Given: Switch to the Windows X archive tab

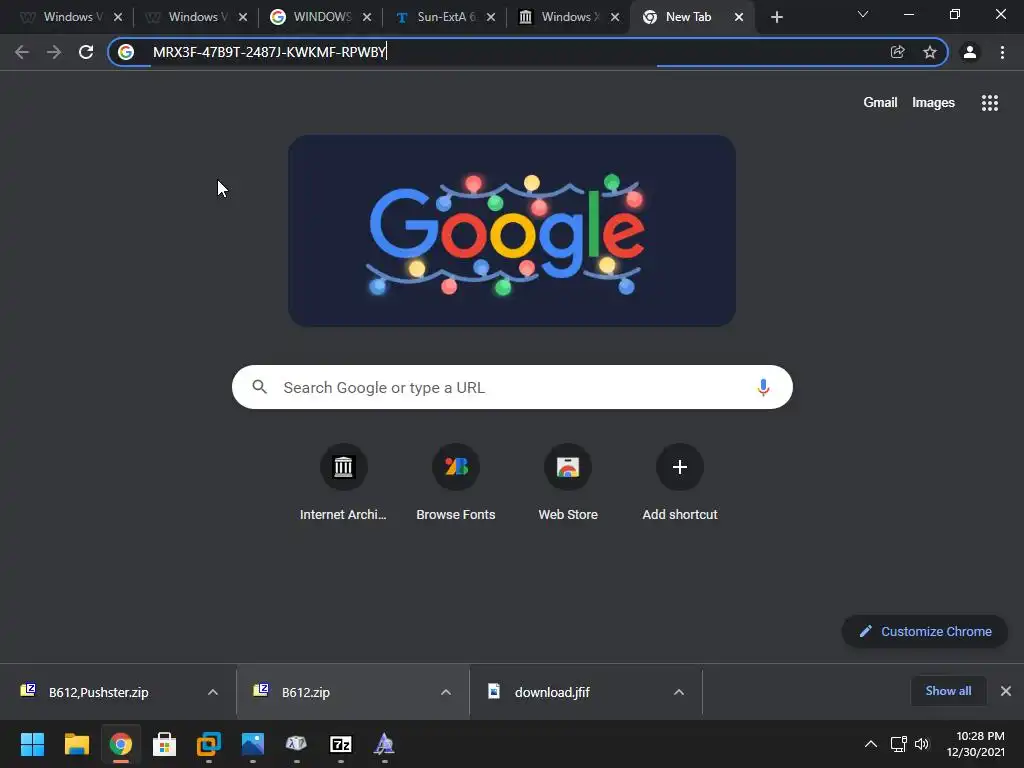Looking at the screenshot, I should coord(568,17).
